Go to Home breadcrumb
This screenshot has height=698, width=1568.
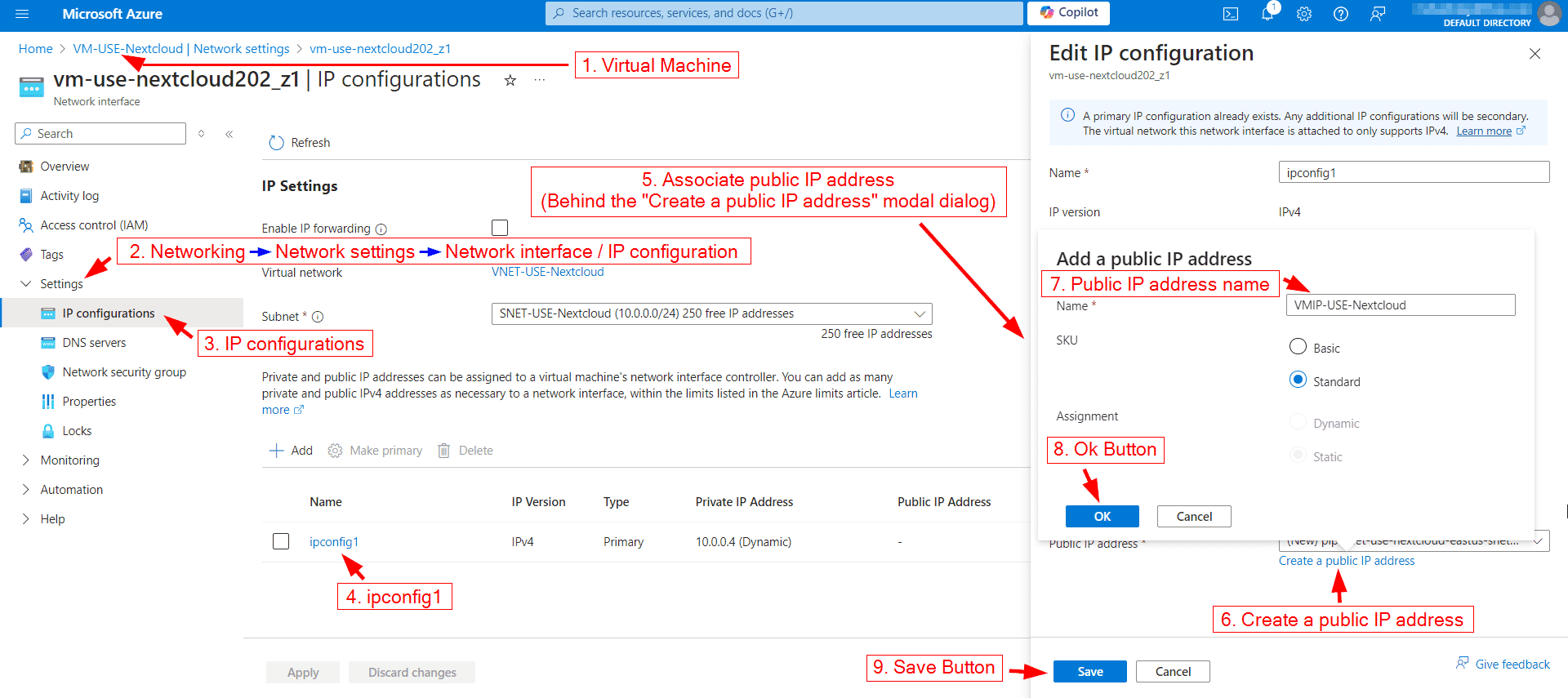(35, 49)
